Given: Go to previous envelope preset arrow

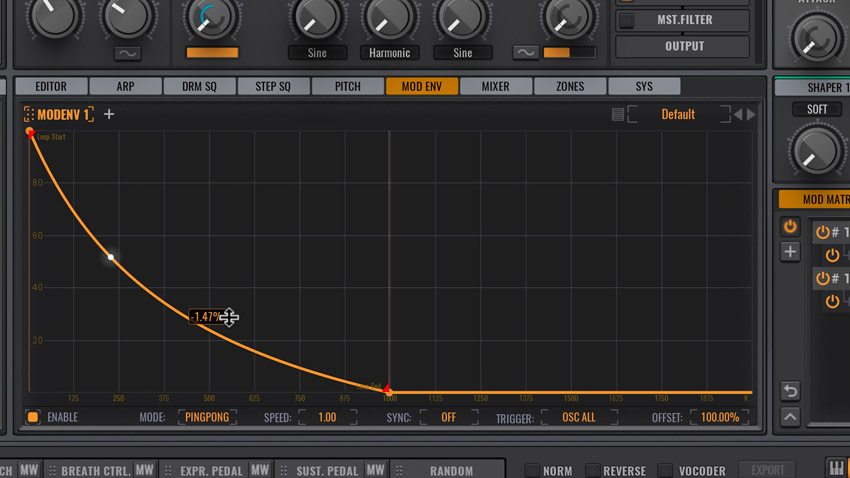Looking at the screenshot, I should (x=738, y=115).
